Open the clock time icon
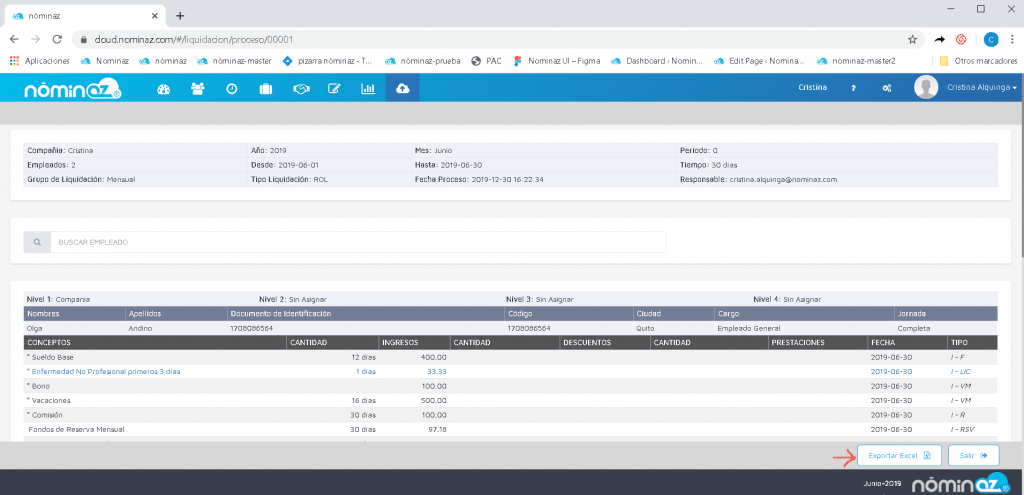 (231, 89)
